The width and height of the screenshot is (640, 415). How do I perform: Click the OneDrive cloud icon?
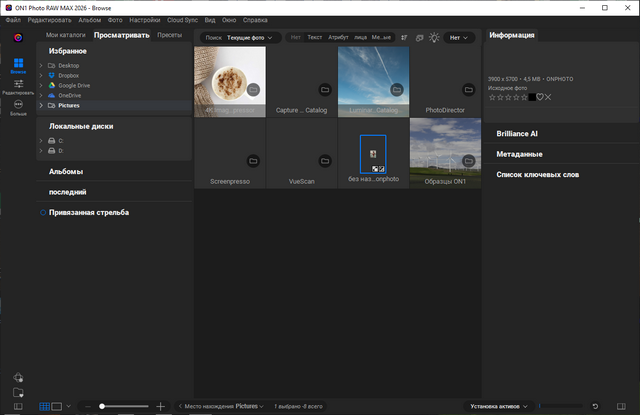point(51,95)
